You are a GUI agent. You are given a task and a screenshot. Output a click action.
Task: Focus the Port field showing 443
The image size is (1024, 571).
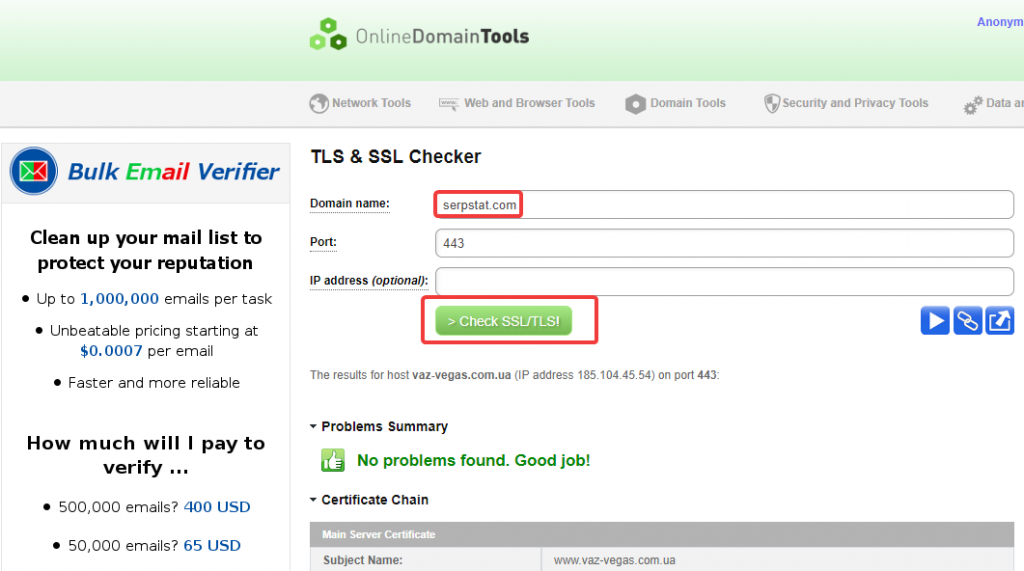coord(724,243)
